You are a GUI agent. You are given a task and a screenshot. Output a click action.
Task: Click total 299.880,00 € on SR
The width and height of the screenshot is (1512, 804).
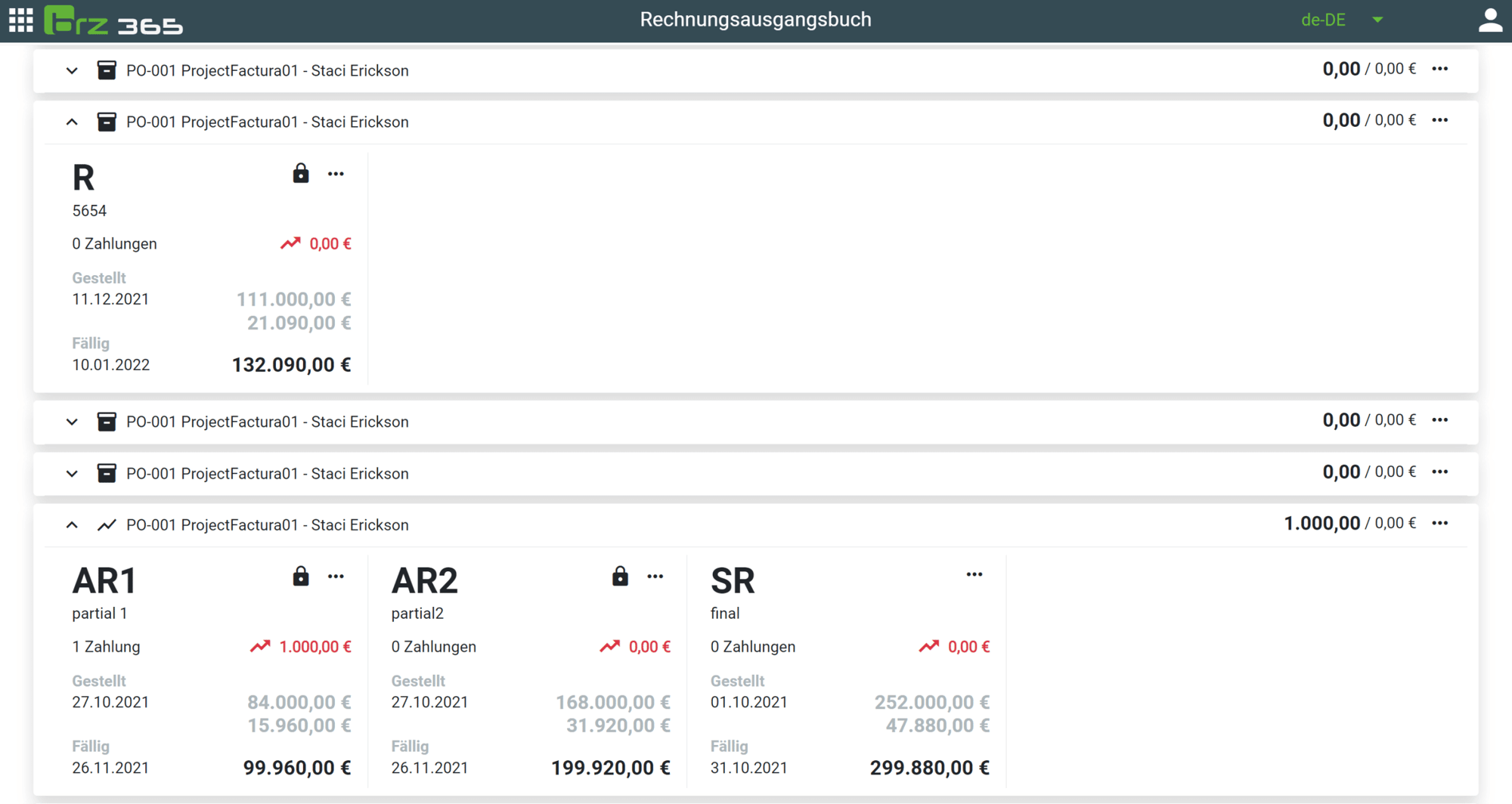click(929, 768)
